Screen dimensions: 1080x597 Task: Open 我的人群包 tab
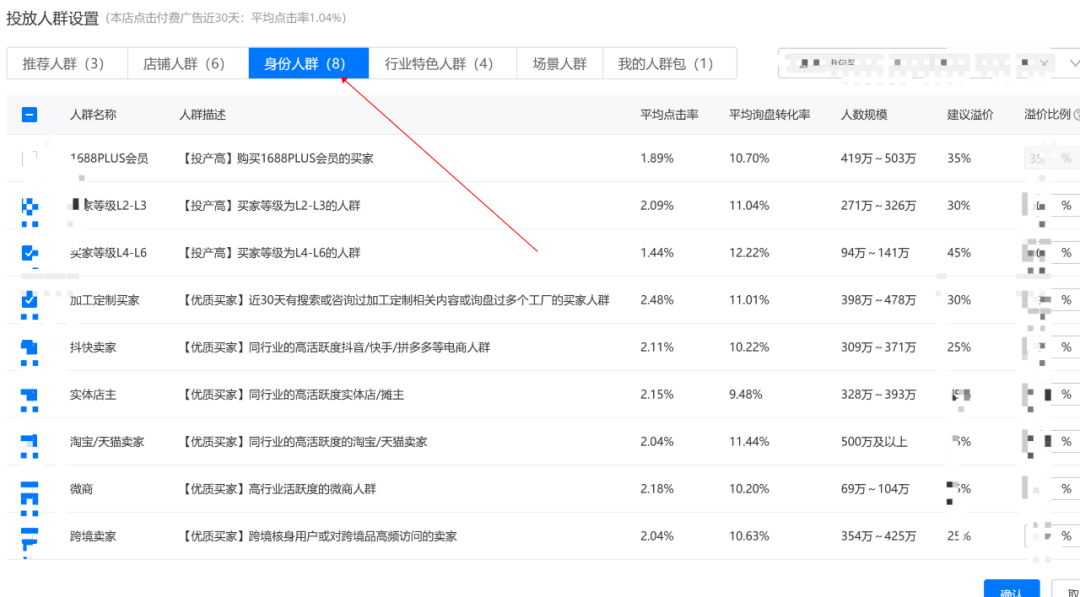tap(666, 63)
